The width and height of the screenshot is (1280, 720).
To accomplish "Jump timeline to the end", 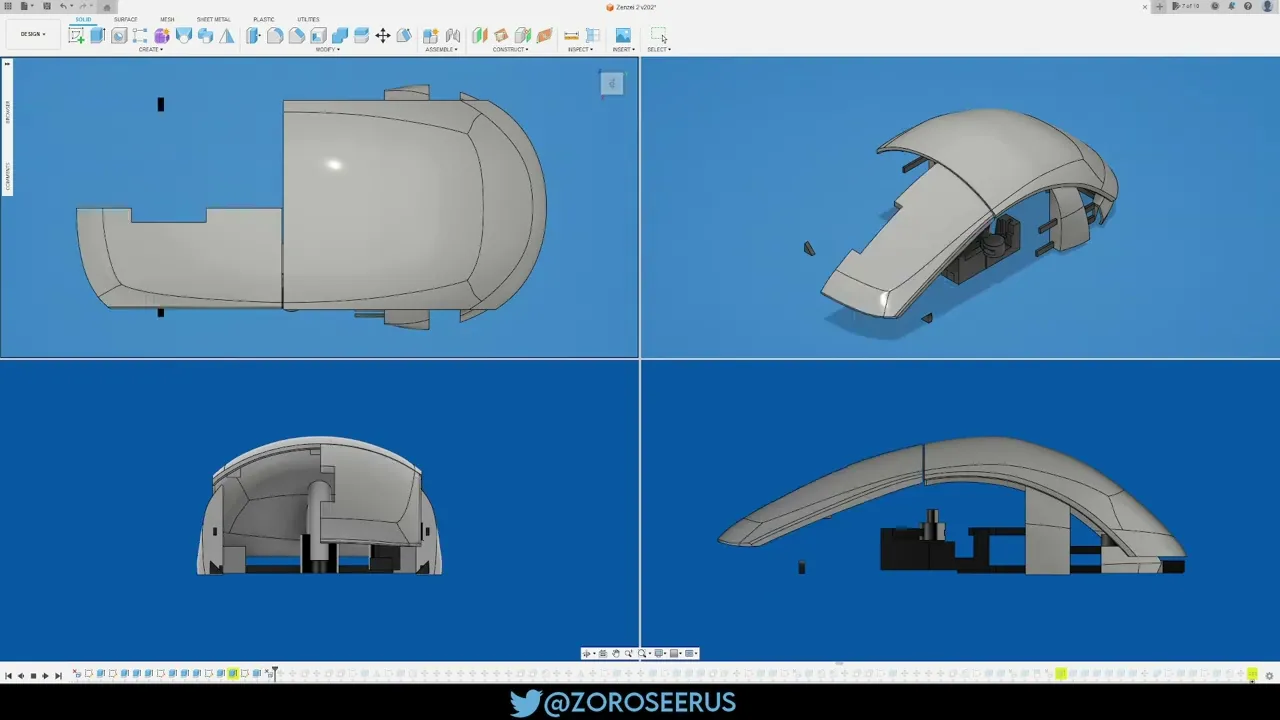I will point(58,676).
